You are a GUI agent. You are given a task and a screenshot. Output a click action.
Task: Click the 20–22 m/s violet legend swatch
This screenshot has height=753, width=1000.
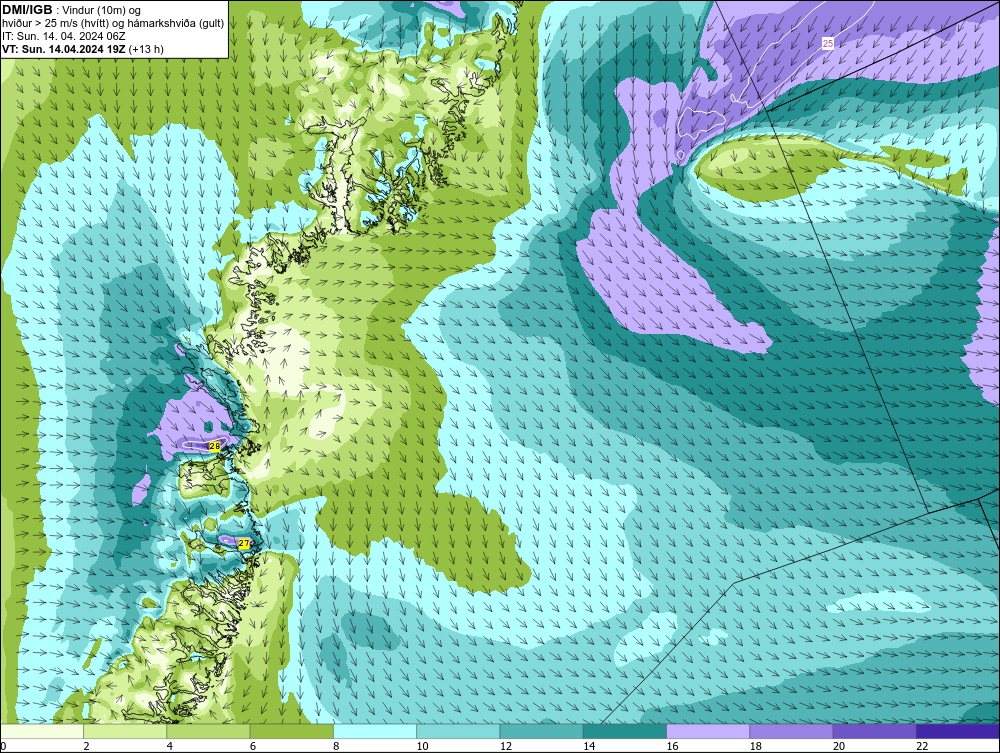click(x=874, y=732)
